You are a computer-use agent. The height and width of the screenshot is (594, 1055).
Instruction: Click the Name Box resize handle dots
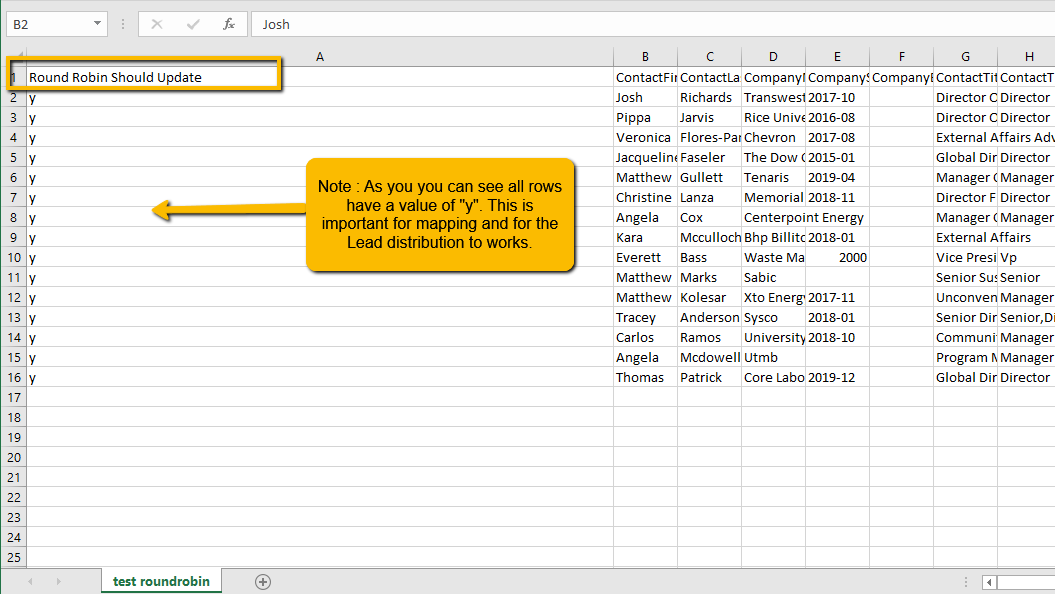click(x=121, y=24)
